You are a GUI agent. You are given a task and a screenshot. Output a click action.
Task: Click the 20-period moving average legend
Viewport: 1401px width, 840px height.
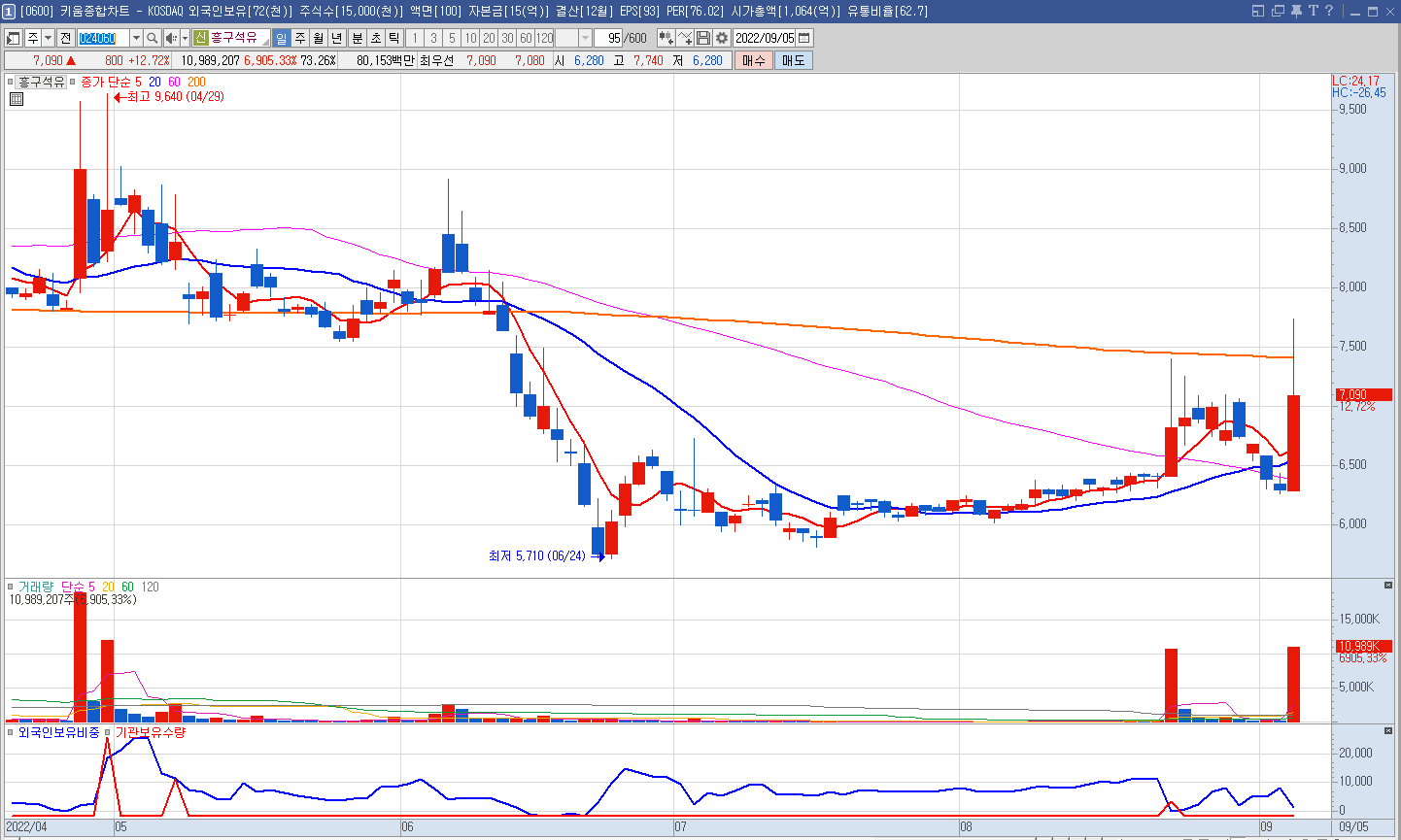pos(154,83)
